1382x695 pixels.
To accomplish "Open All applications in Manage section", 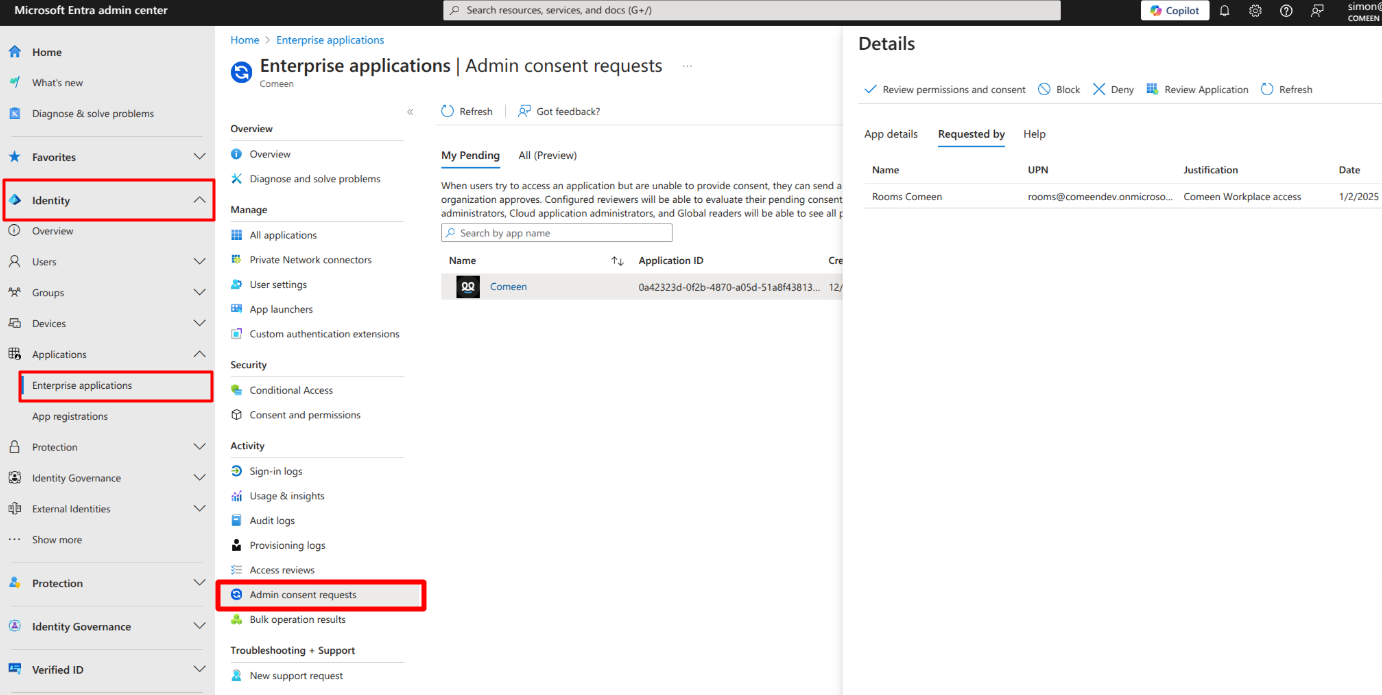I will [x=283, y=236].
